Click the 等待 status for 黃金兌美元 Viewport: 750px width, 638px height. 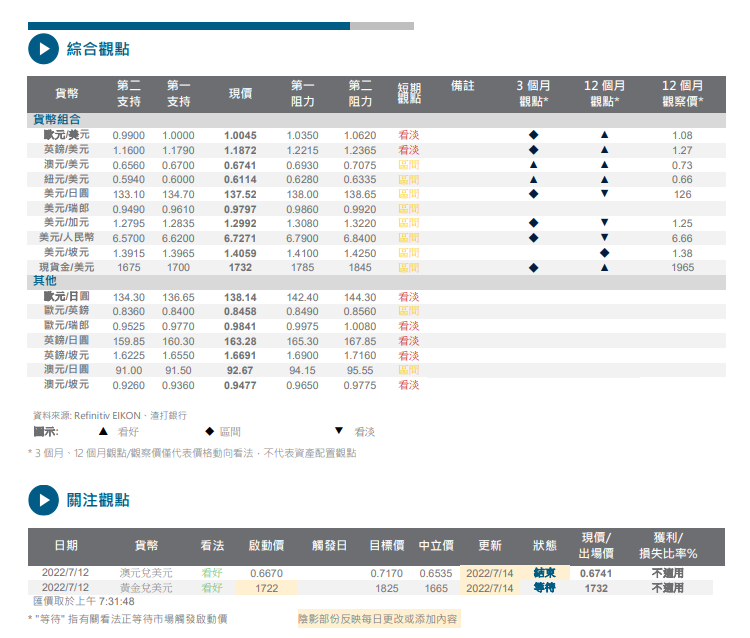(545, 588)
